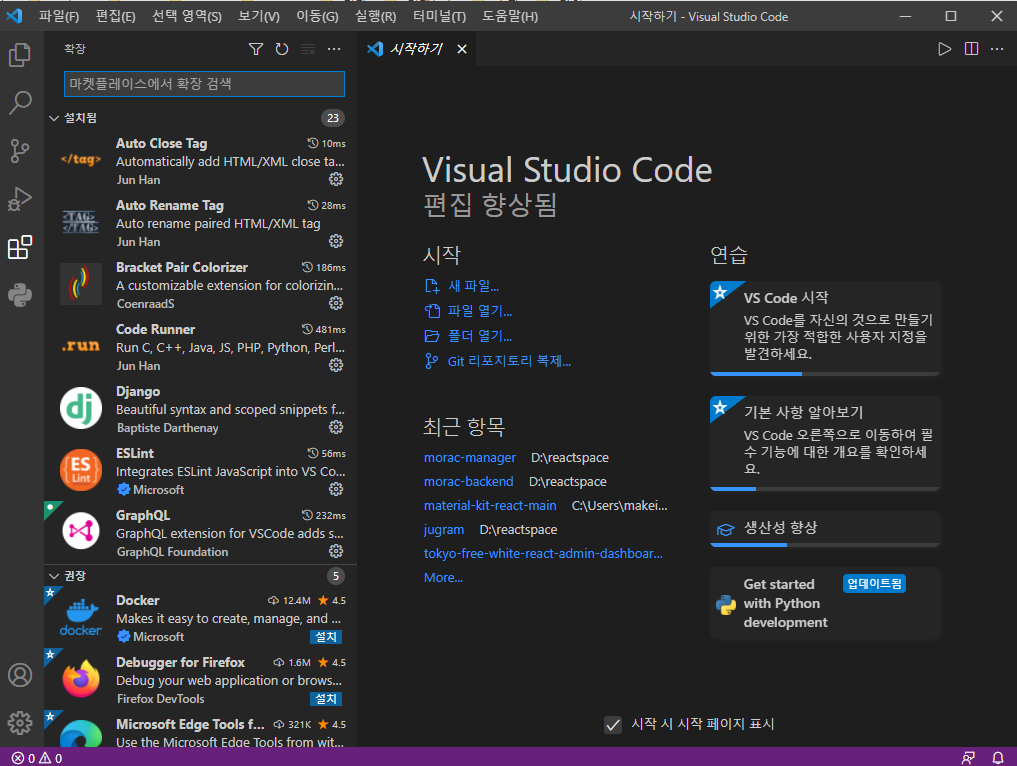Open the learn the fundamentals walkthrough card
The height and width of the screenshot is (766, 1017).
(825, 443)
